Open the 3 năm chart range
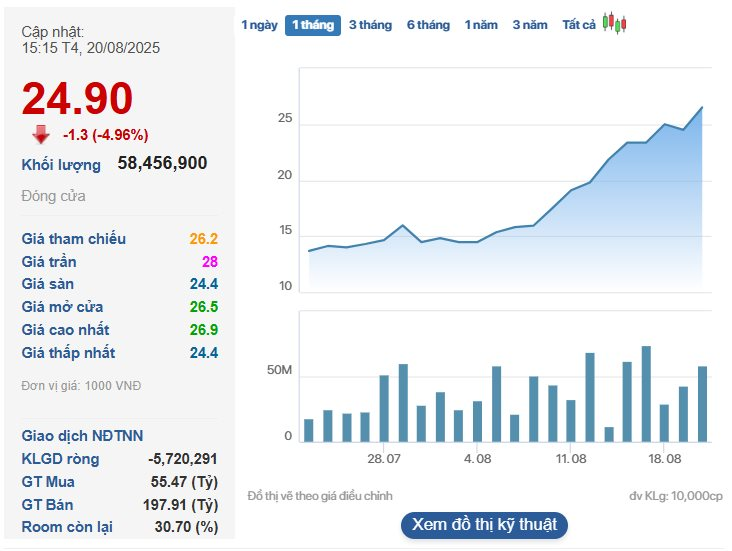732x551 pixels. pos(530,25)
